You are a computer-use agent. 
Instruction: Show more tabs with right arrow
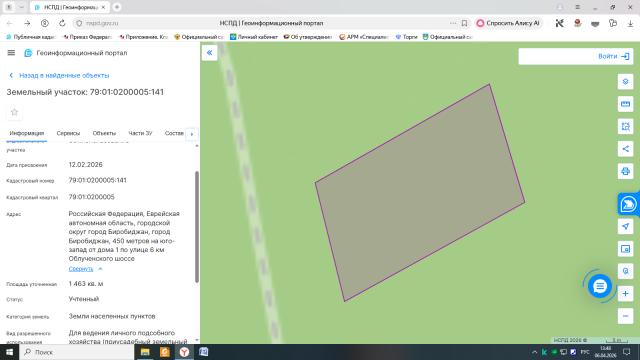click(x=192, y=134)
